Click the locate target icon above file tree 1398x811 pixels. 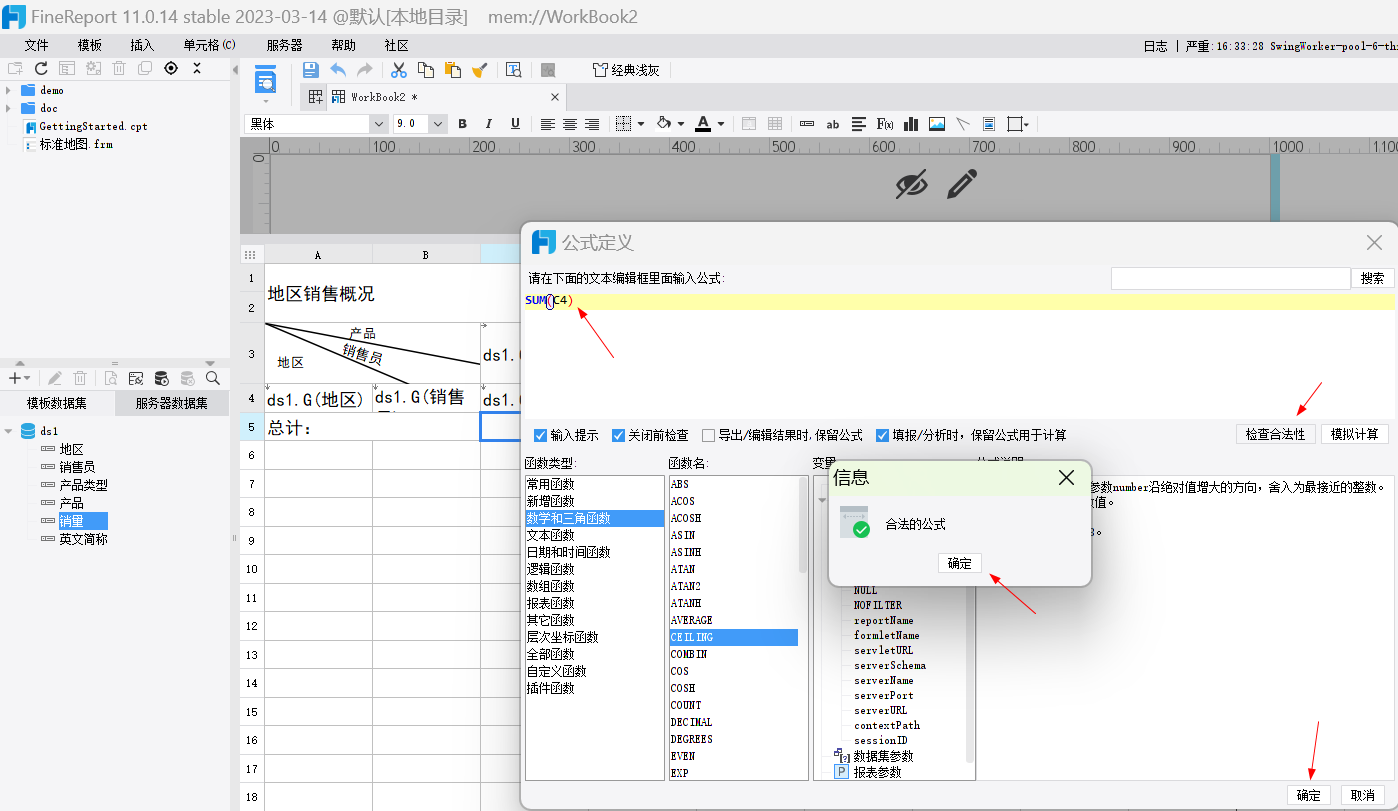(171, 68)
